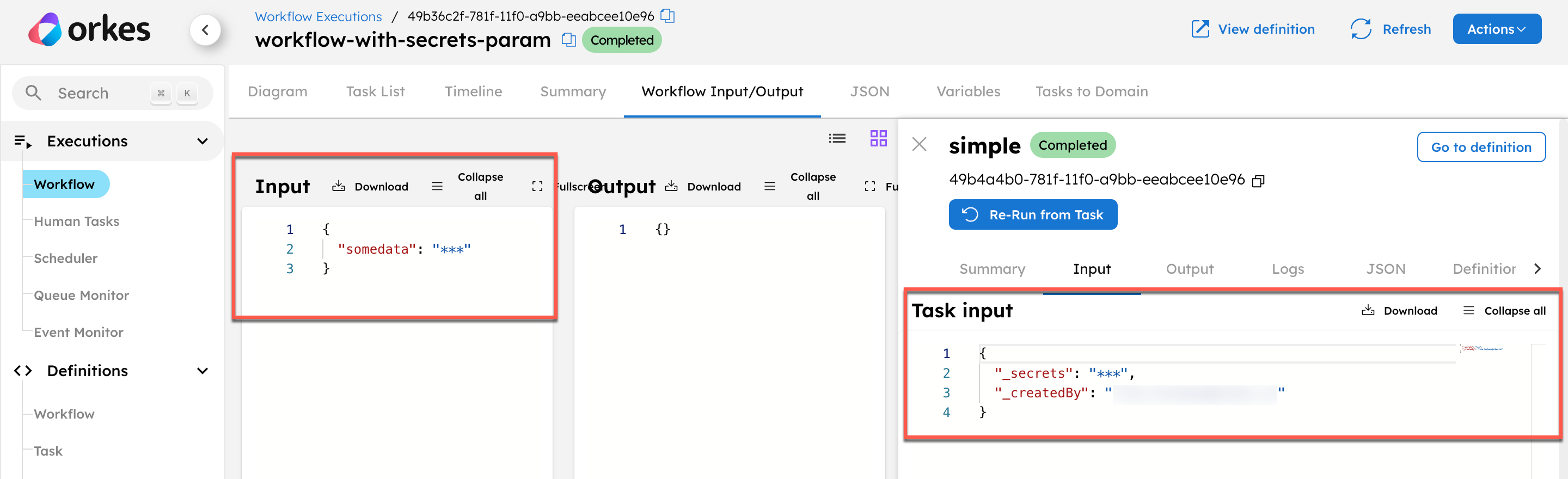This screenshot has width=1568, height=479.
Task: Collapse the sidebar with the back chevron button
Action: coord(205,30)
